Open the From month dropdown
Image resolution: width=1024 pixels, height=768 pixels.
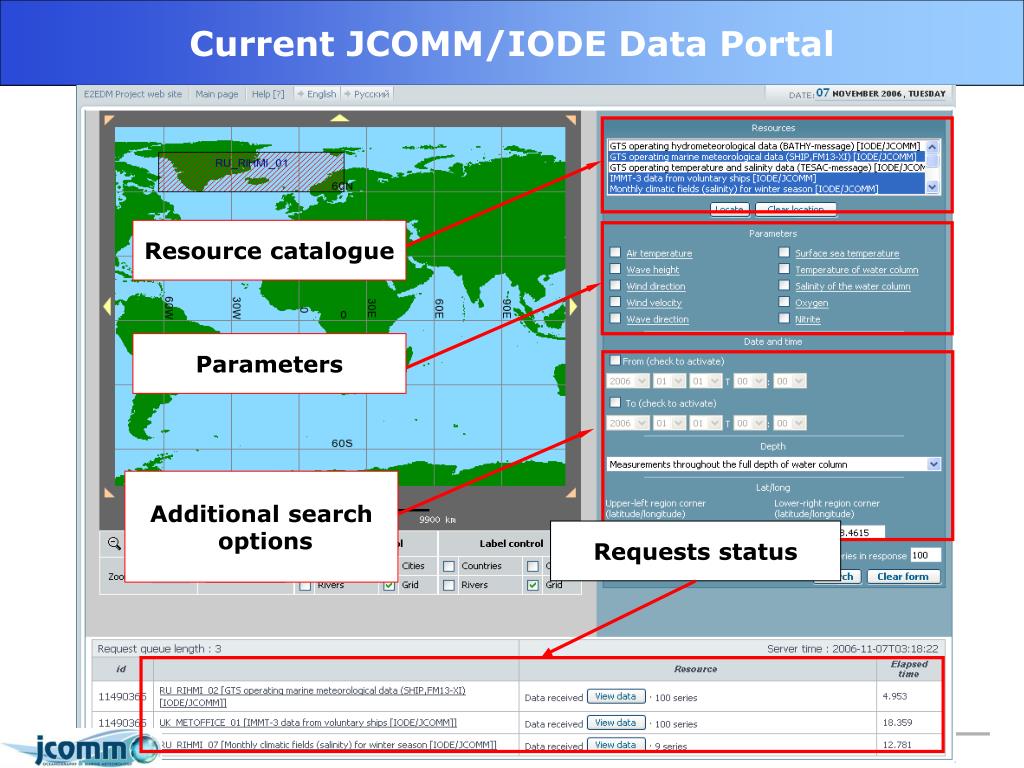pyautogui.click(x=669, y=381)
